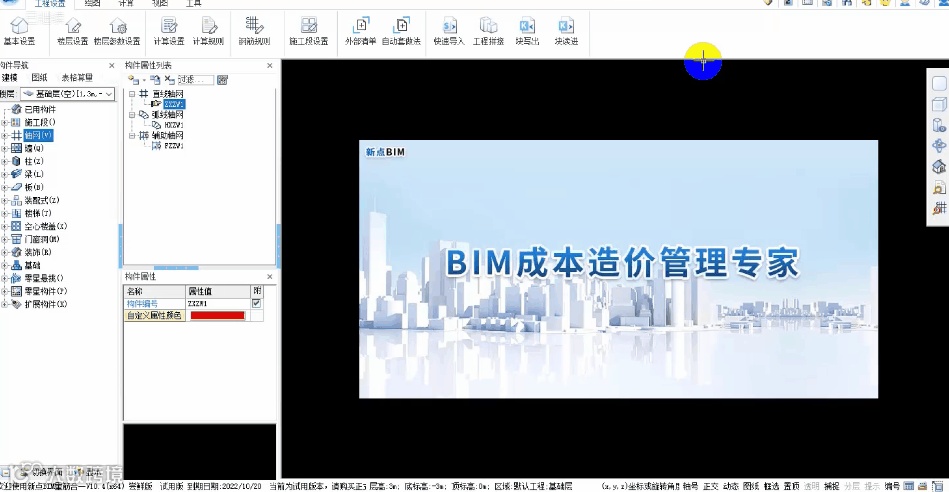Select the FZZW1 auxiliary grid item
The height and width of the screenshot is (492, 949).
tap(174, 146)
